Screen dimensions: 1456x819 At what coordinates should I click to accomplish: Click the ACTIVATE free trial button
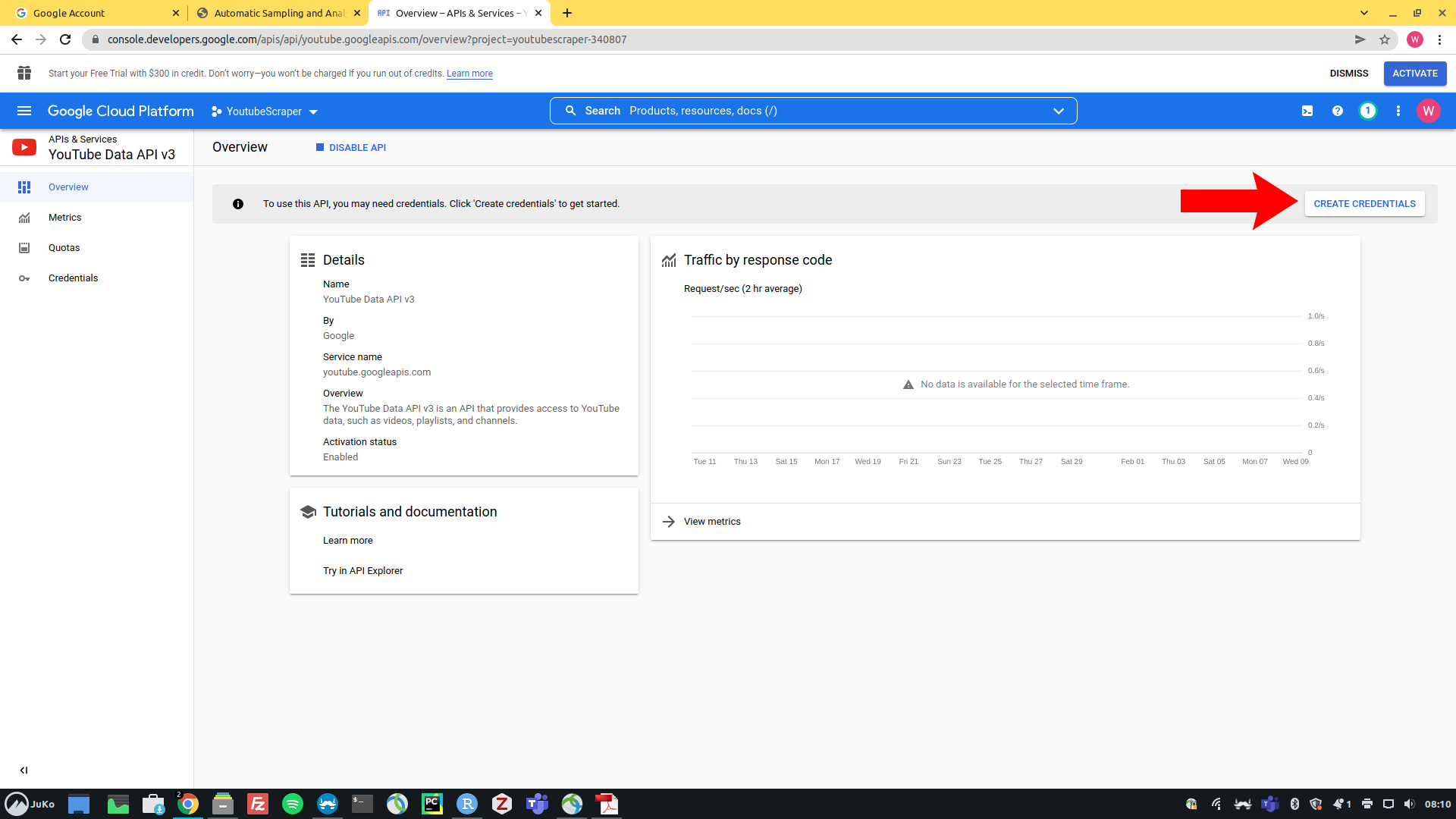point(1415,74)
